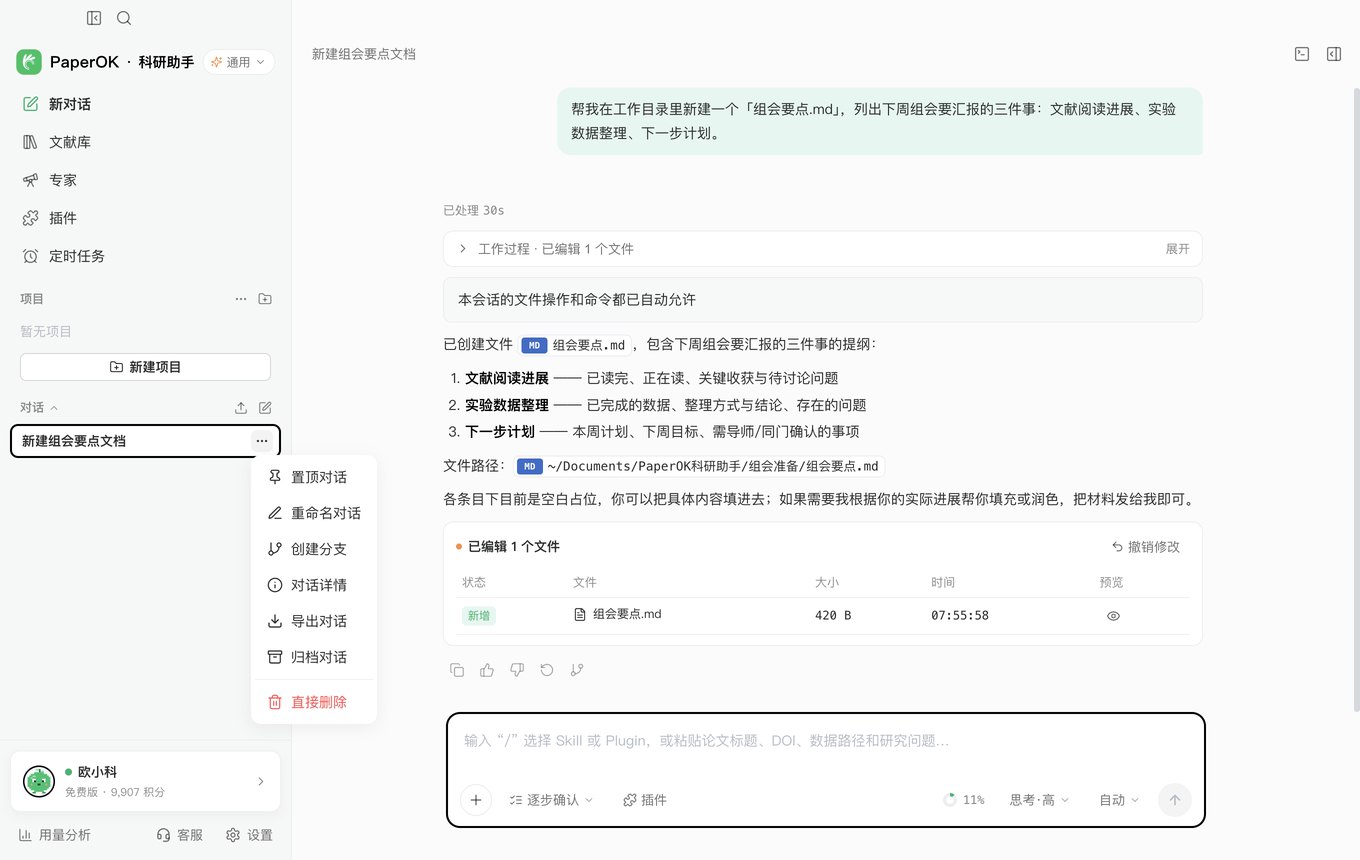
Task: Open the 自动 model dropdown
Action: 1119,800
